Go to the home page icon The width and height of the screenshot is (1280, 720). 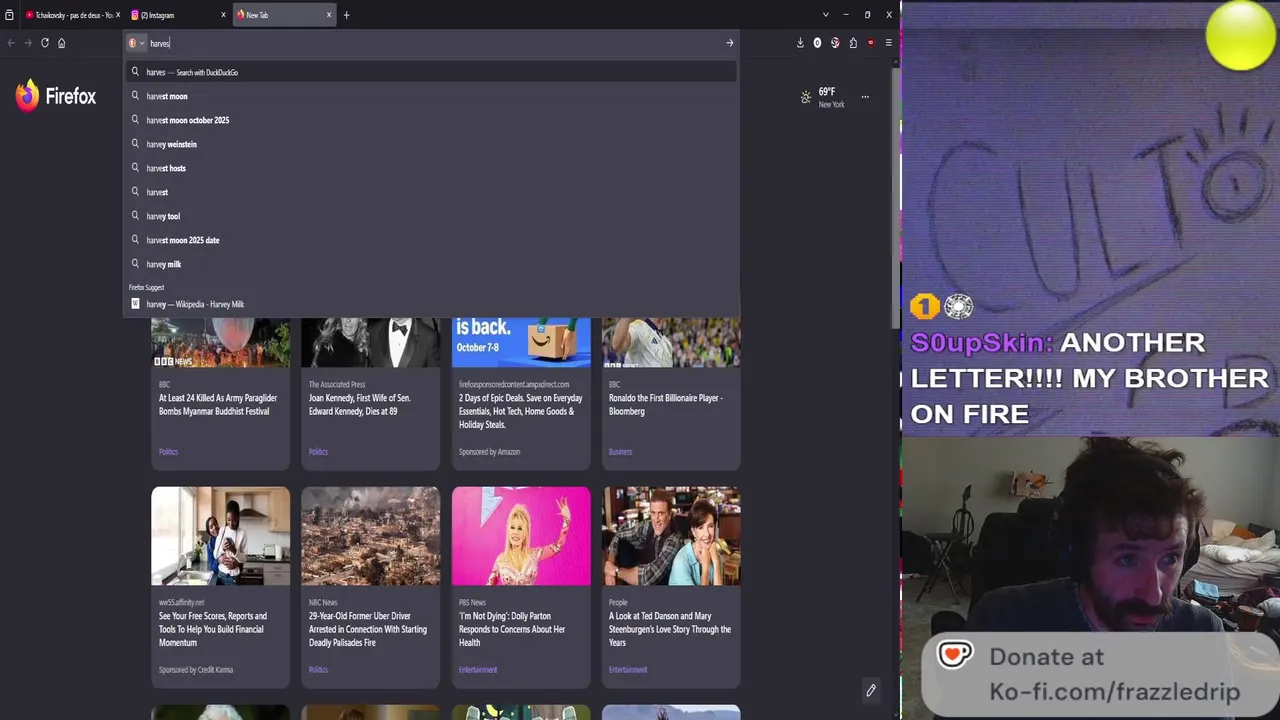coord(61,43)
